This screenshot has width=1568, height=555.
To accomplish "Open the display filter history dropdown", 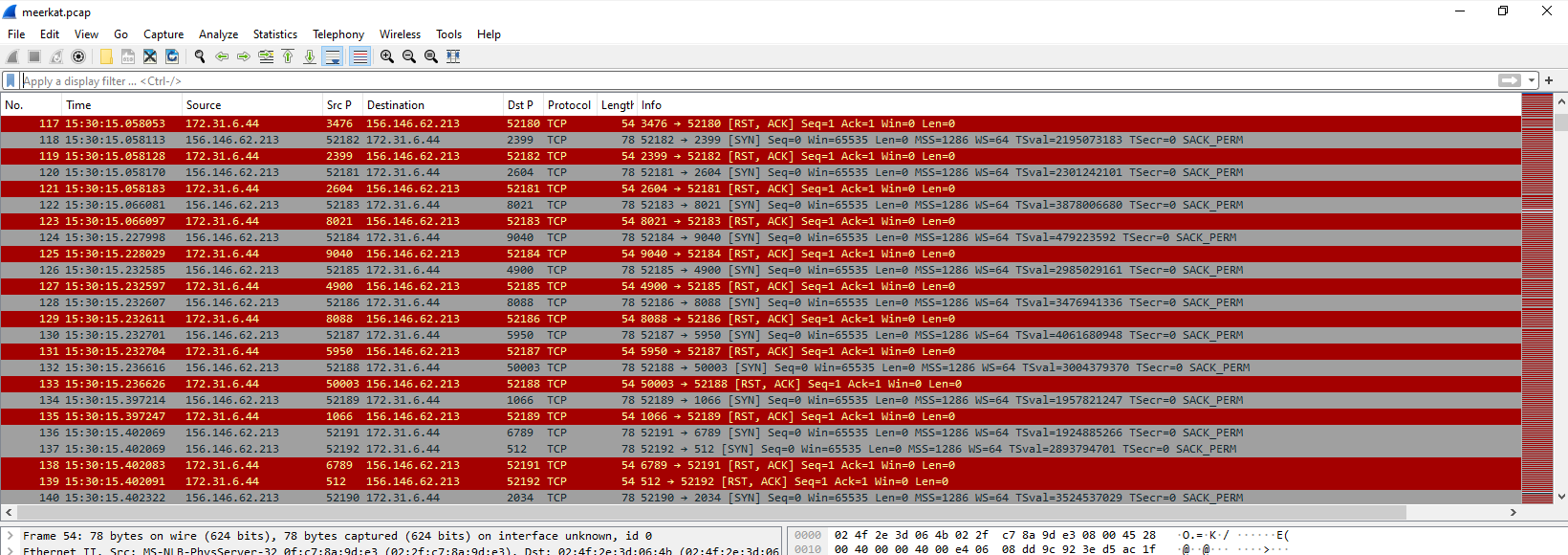I will (1532, 80).
